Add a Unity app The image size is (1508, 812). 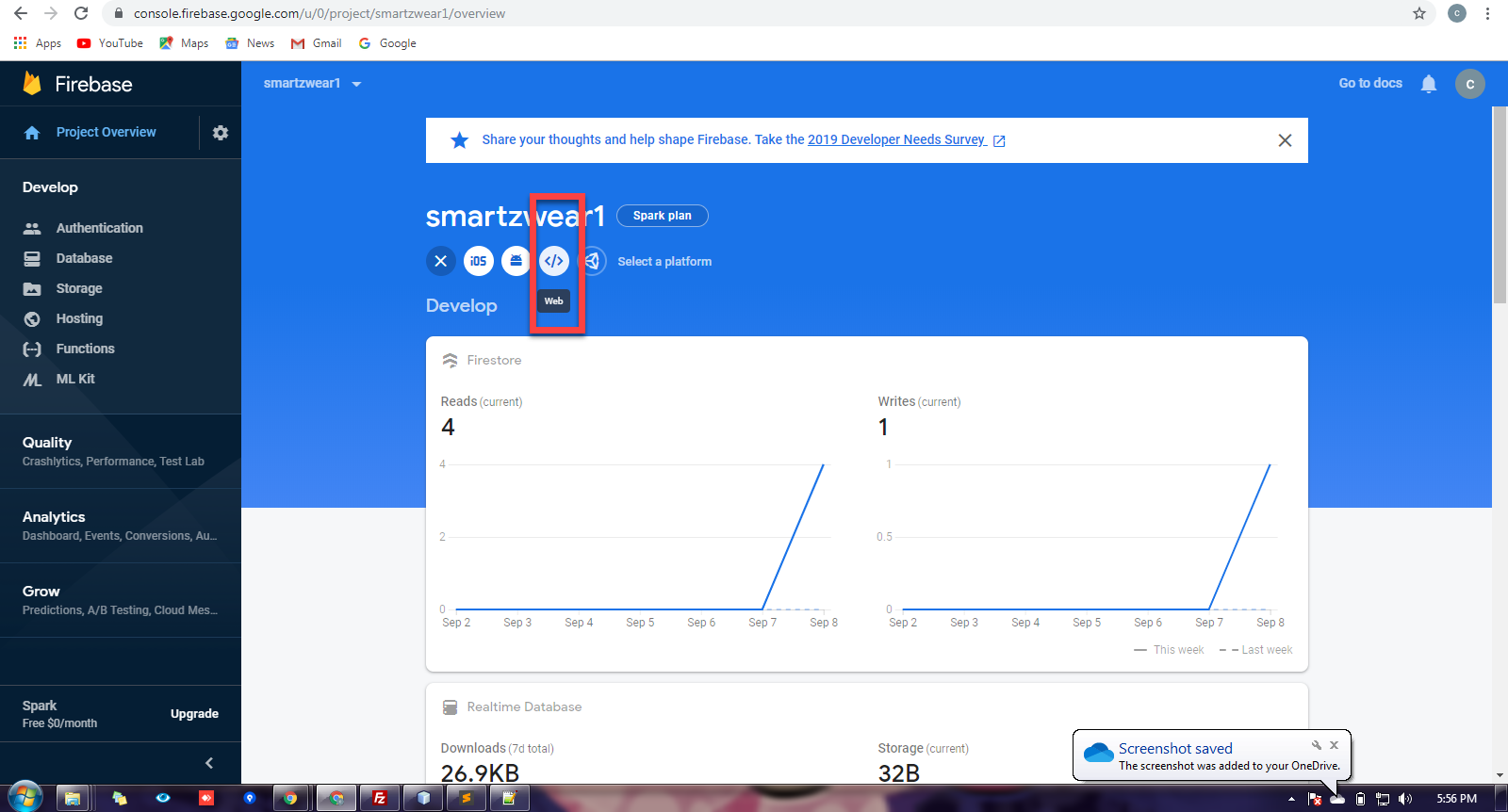[592, 261]
